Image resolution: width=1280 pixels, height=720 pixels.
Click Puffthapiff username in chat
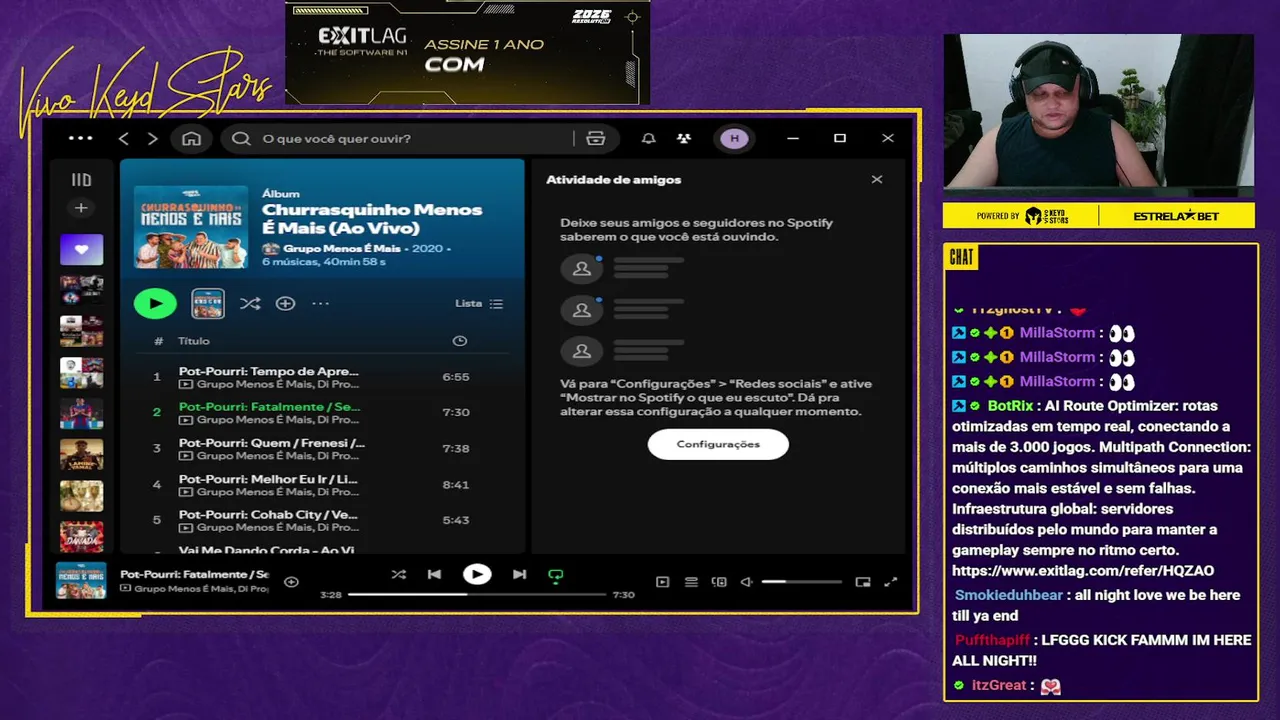coord(992,640)
